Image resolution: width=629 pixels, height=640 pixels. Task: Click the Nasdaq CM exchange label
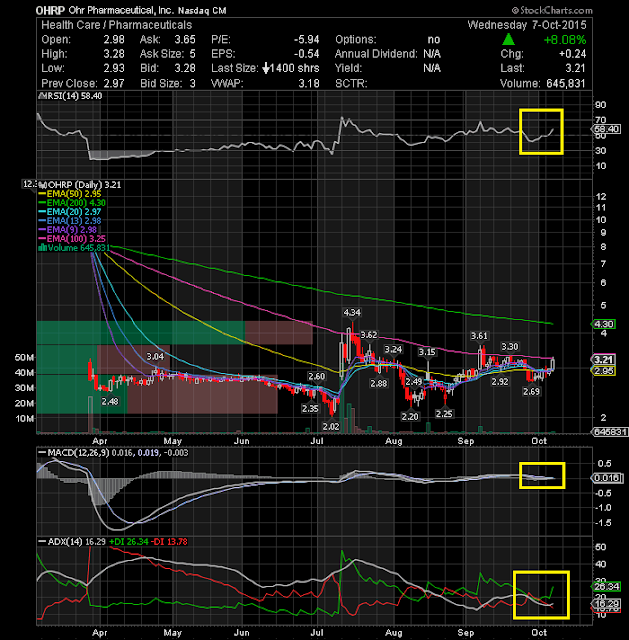click(x=202, y=11)
